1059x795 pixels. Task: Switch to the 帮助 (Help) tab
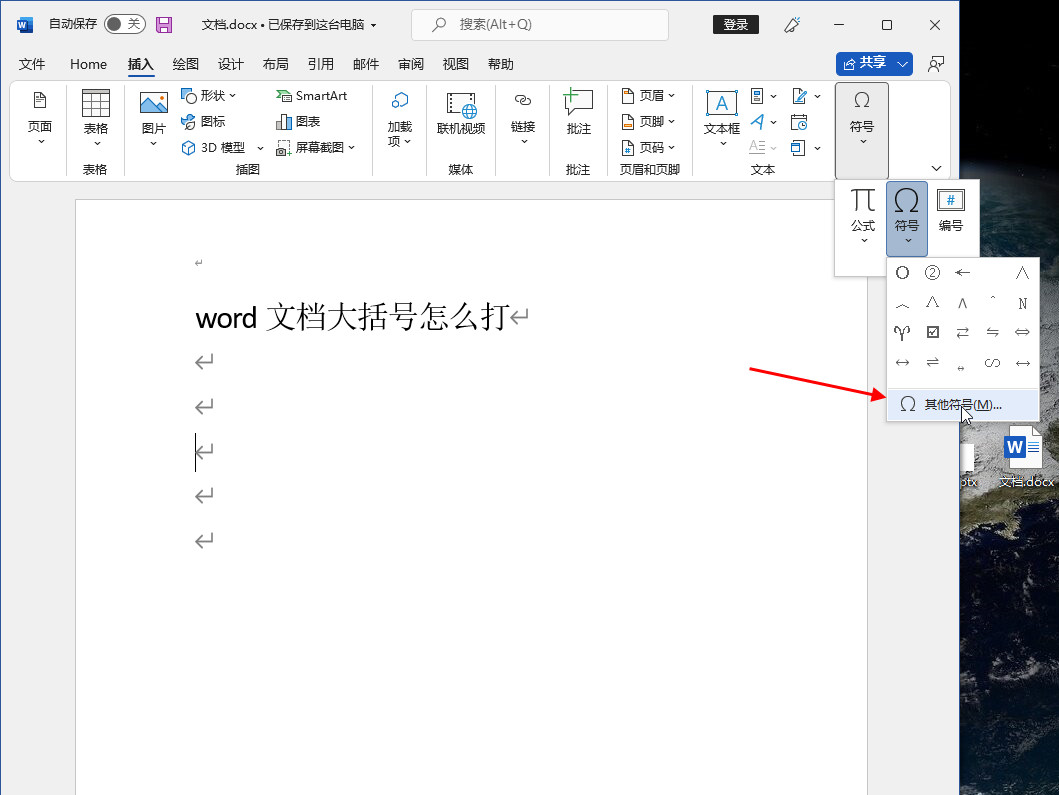(500, 64)
